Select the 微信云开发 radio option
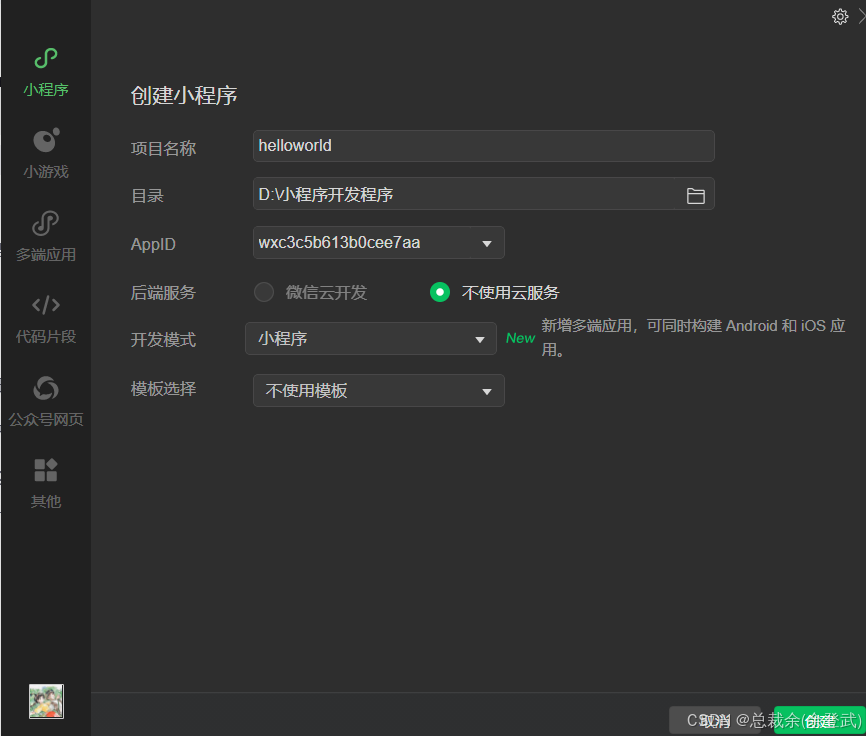The height and width of the screenshot is (736, 866). (264, 292)
